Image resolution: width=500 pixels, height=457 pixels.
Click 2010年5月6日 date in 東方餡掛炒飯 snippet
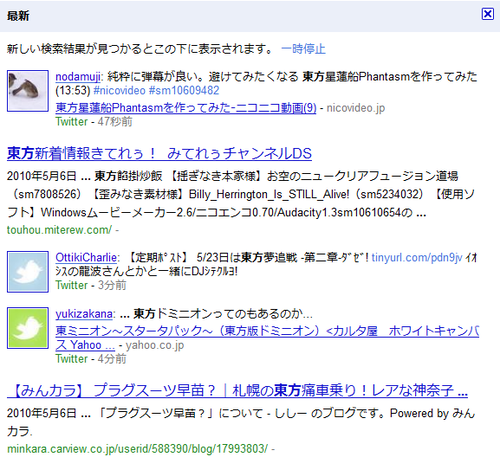(42, 176)
